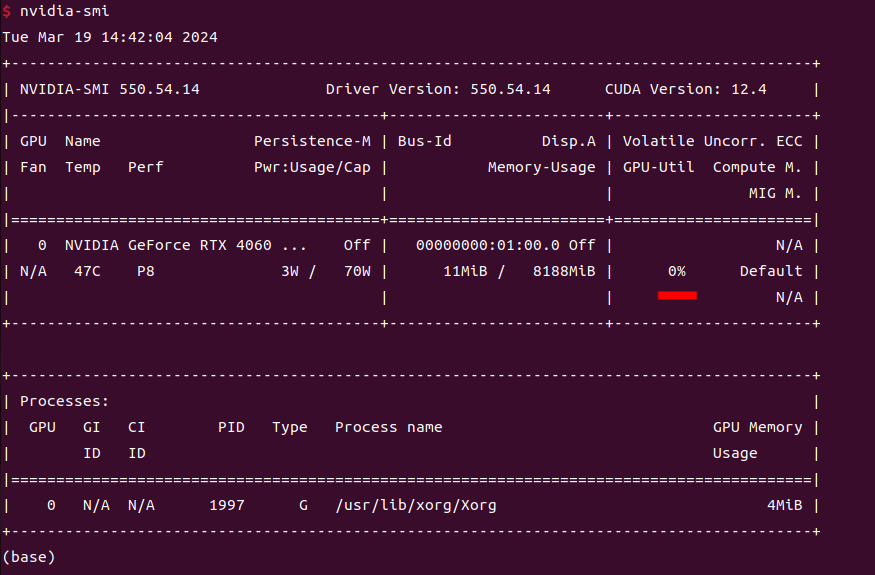The height and width of the screenshot is (575, 875).
Task: Select Driver Version: 550.54.14 text
Action: [x=438, y=89]
